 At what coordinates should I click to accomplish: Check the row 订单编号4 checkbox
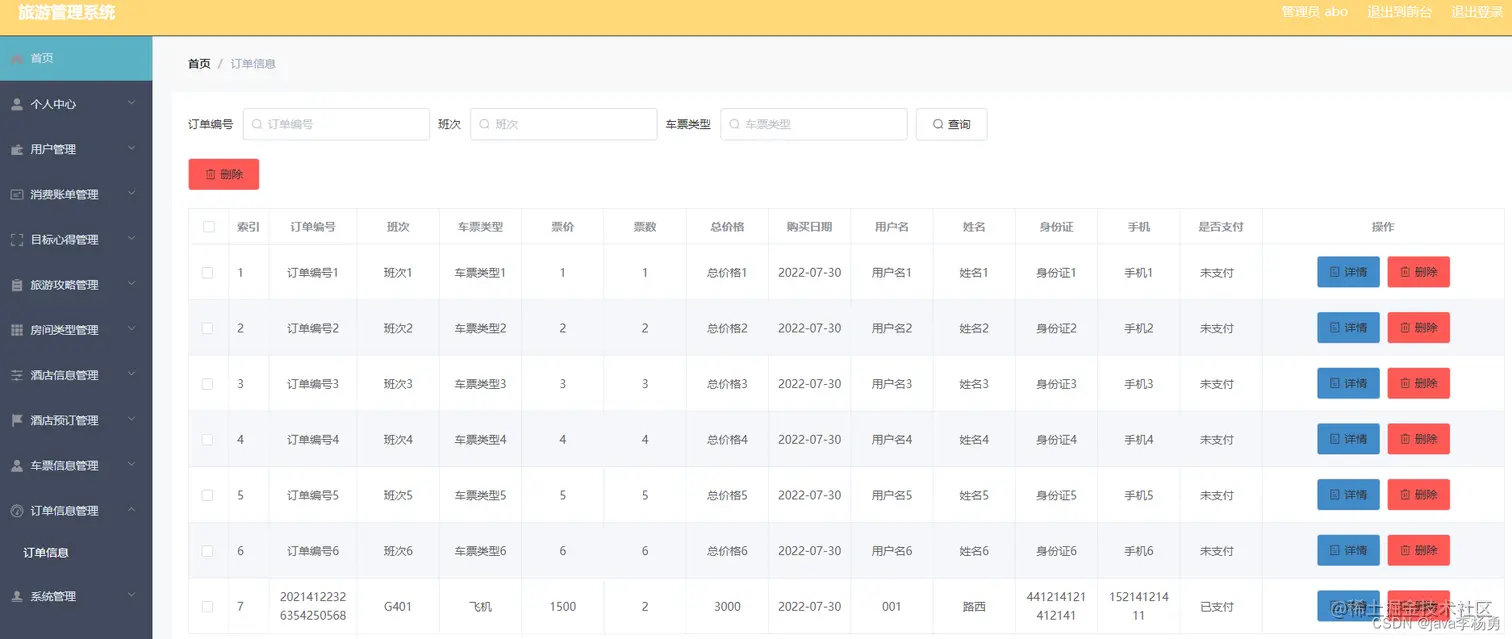tap(208, 439)
